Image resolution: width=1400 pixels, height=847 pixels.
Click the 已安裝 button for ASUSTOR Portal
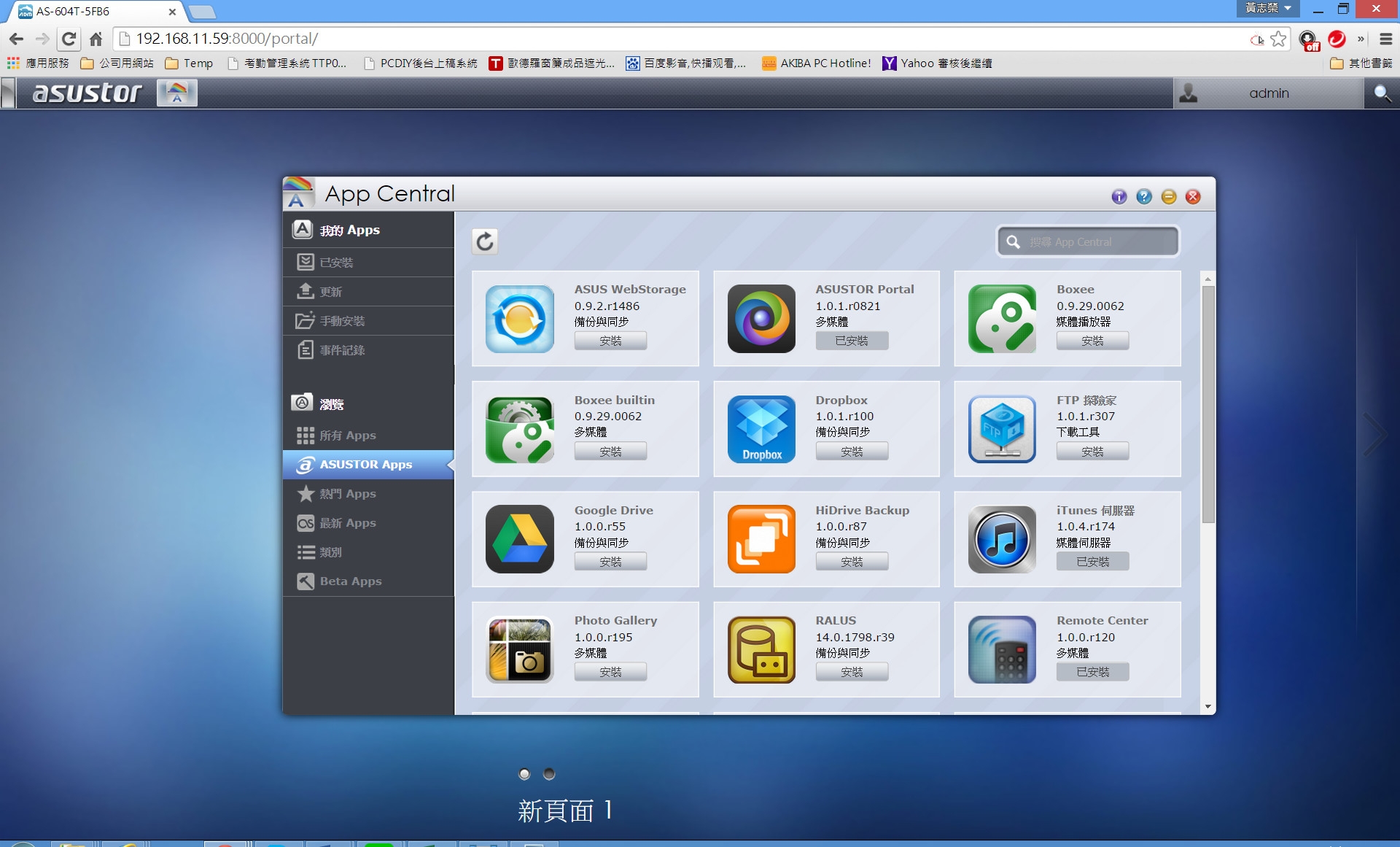click(852, 341)
